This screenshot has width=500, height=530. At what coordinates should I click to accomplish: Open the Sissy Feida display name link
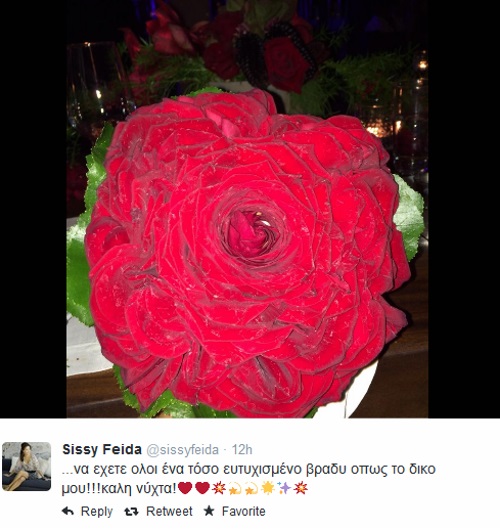[102, 450]
